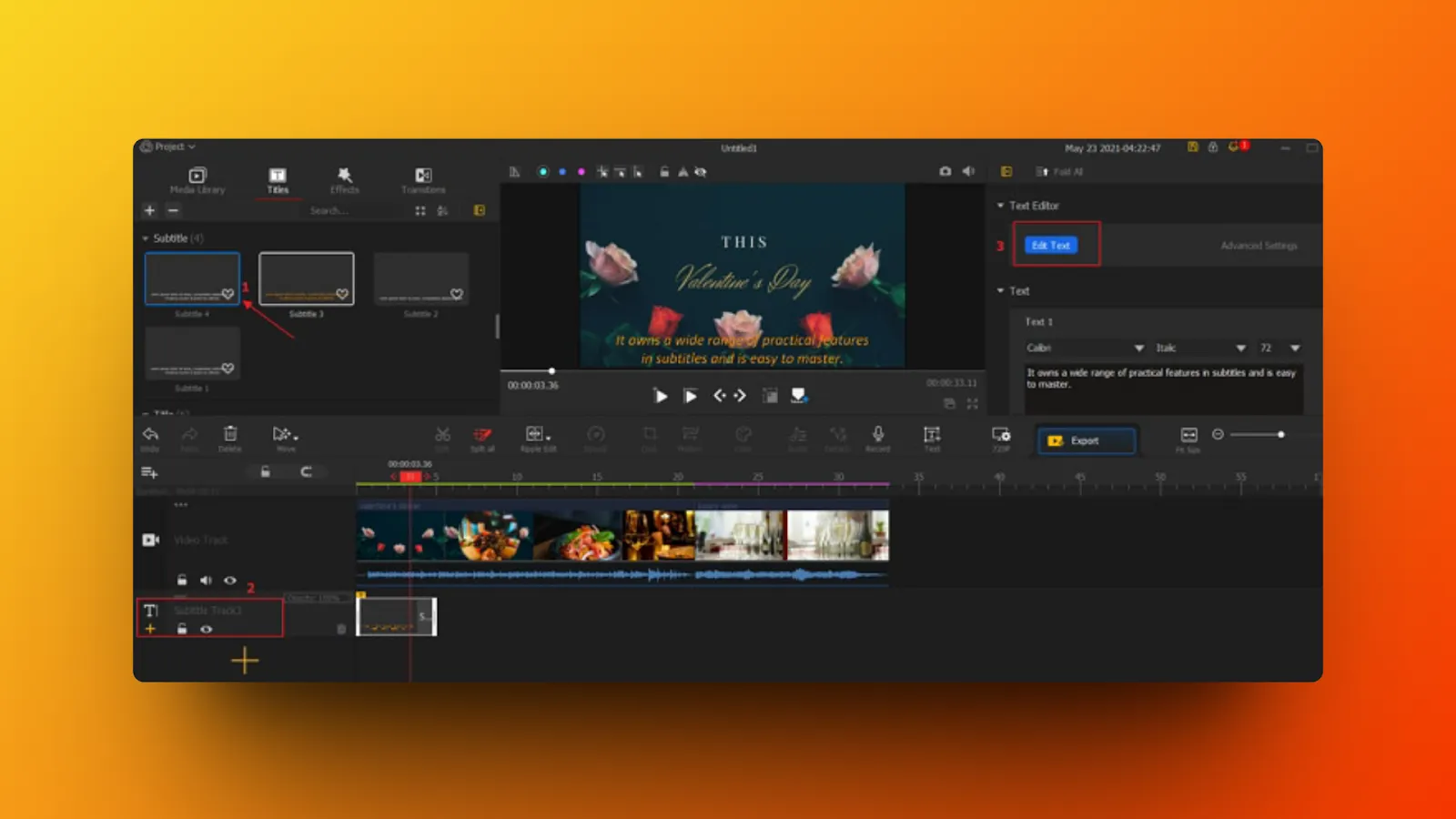Switch library to grid view

[x=420, y=210]
